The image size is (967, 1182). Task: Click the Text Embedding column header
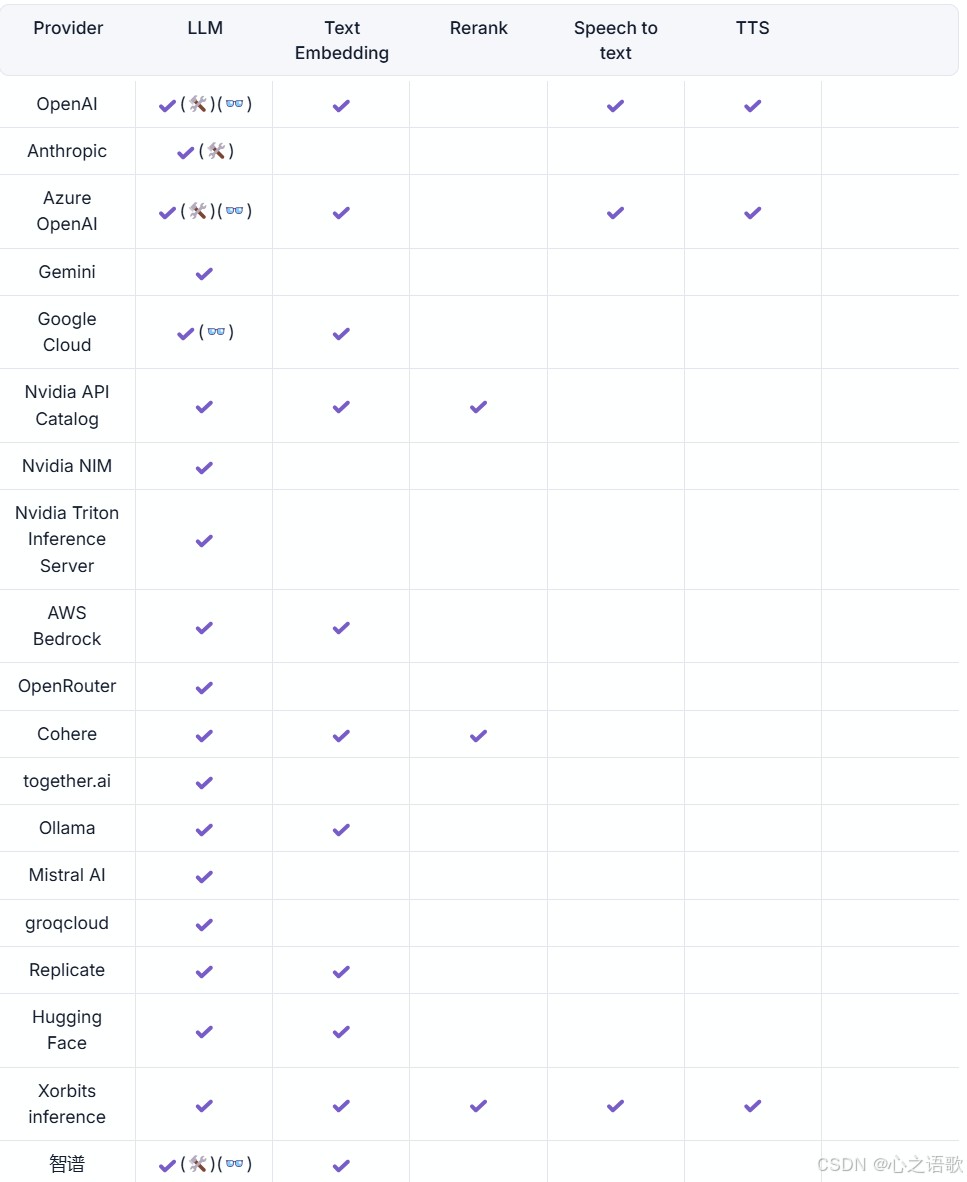pos(342,41)
